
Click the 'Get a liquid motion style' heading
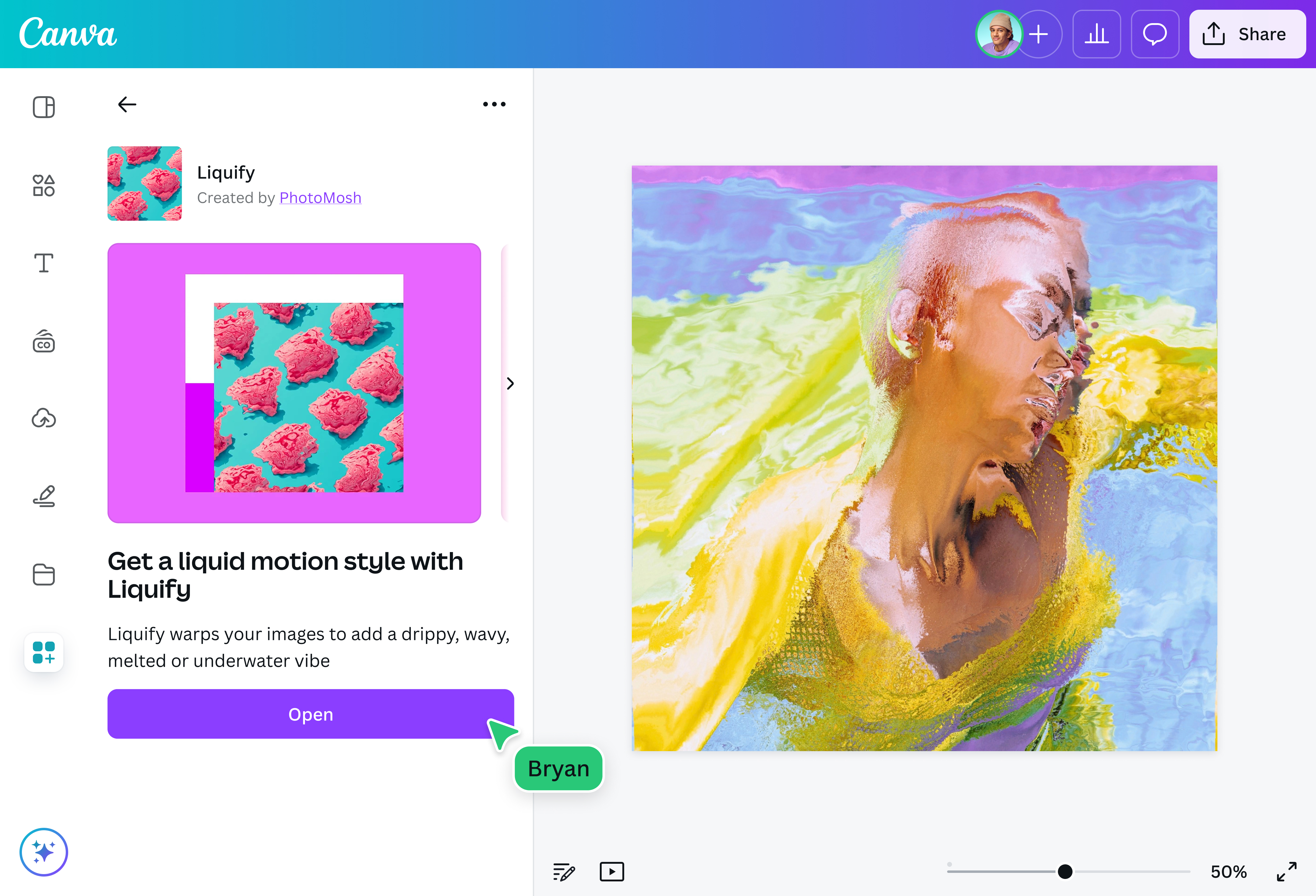pyautogui.click(x=285, y=575)
